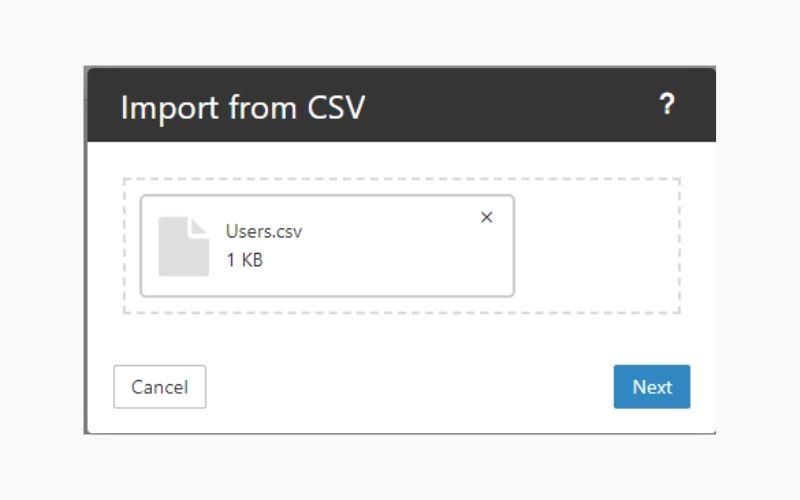Screen dimensions: 800x500
Task: Click the Import from CSV title
Action: coord(243,107)
